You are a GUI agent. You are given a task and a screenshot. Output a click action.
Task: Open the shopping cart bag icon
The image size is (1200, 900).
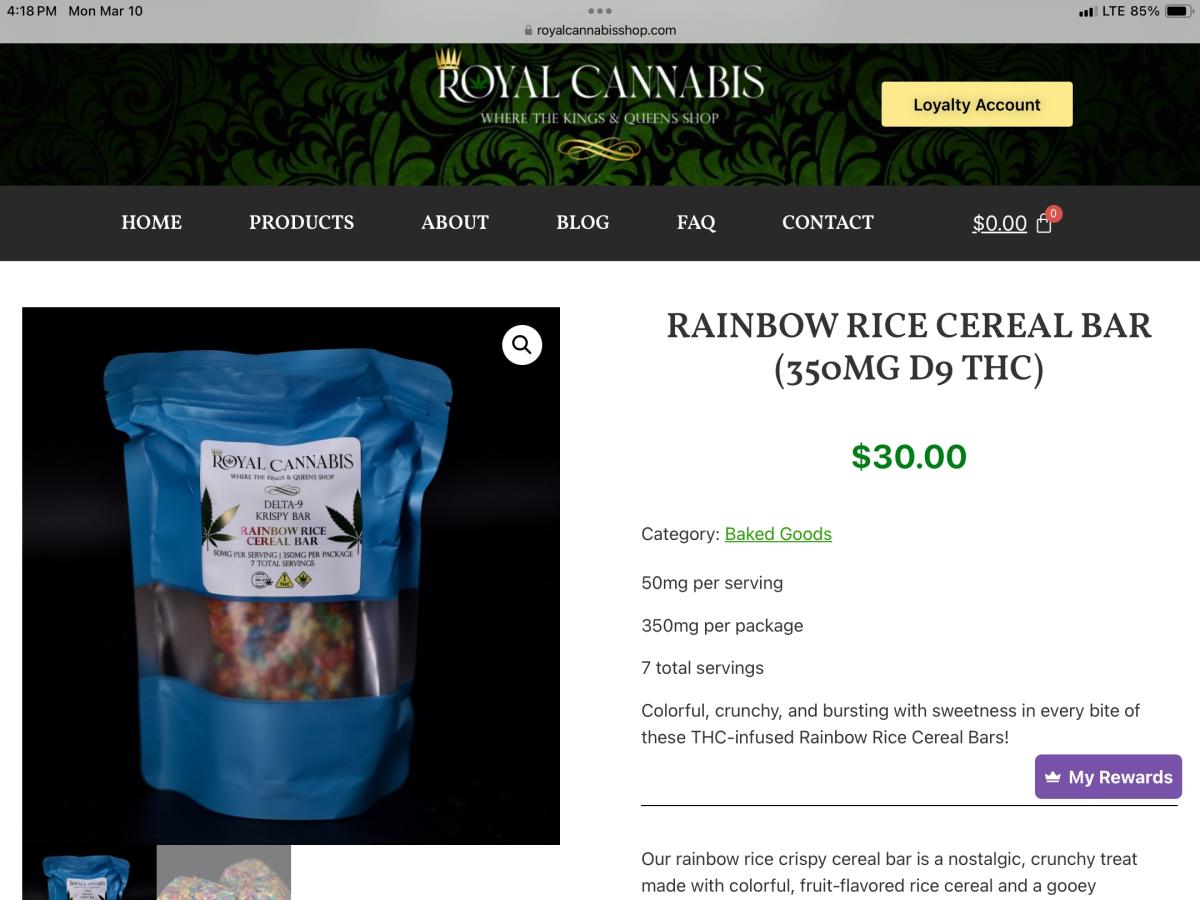(x=1043, y=224)
